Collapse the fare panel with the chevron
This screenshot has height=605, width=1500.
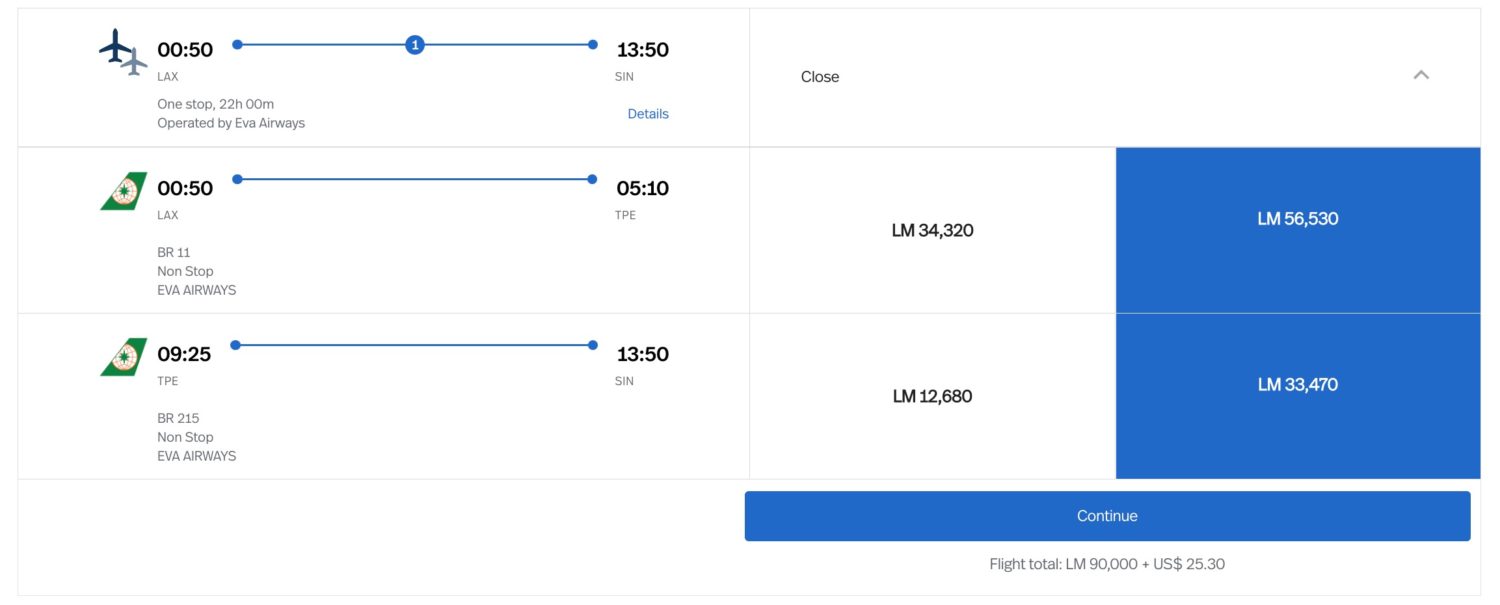(1421, 75)
